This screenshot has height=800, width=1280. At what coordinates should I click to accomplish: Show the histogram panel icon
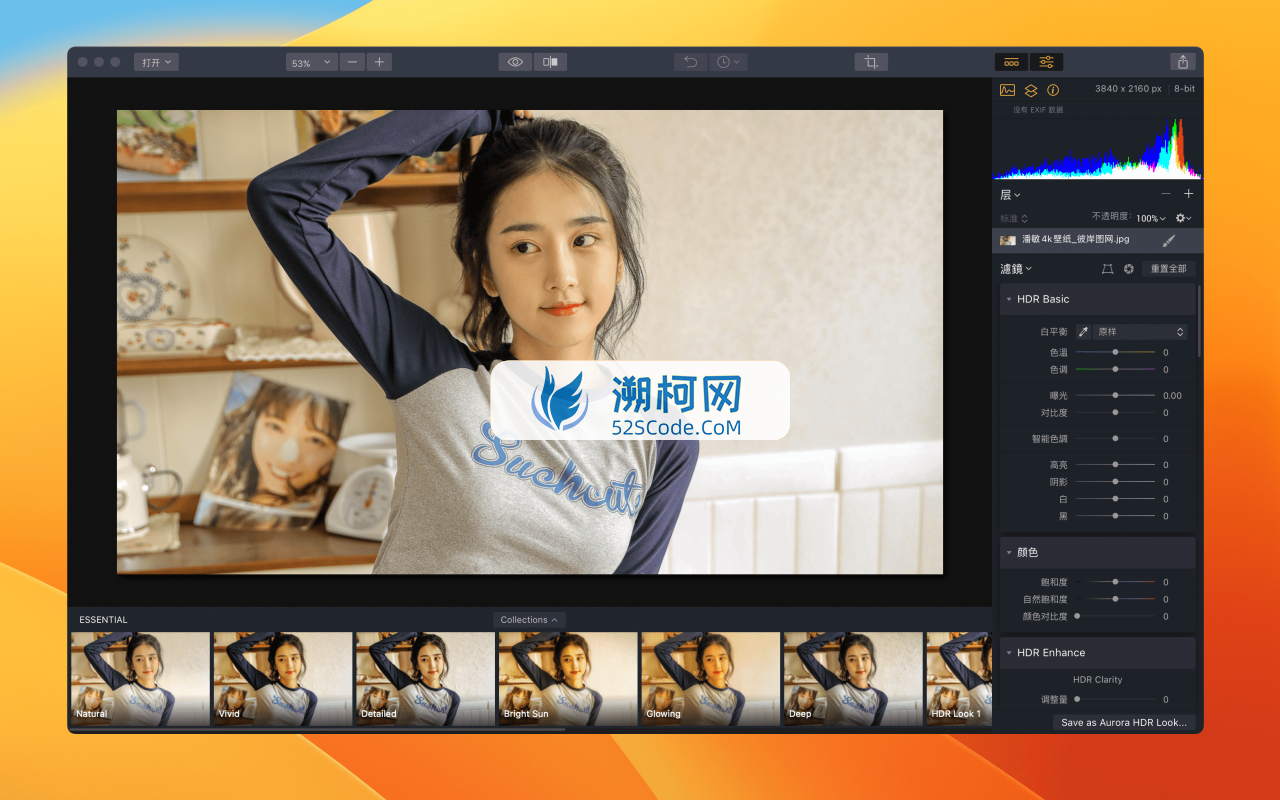(x=1008, y=90)
